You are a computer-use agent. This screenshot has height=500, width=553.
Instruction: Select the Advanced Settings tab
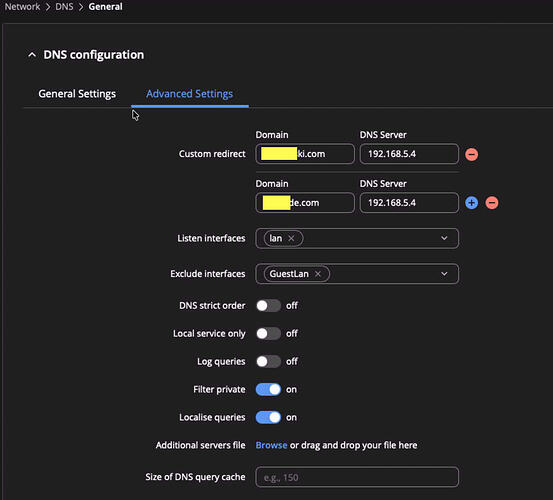point(190,94)
